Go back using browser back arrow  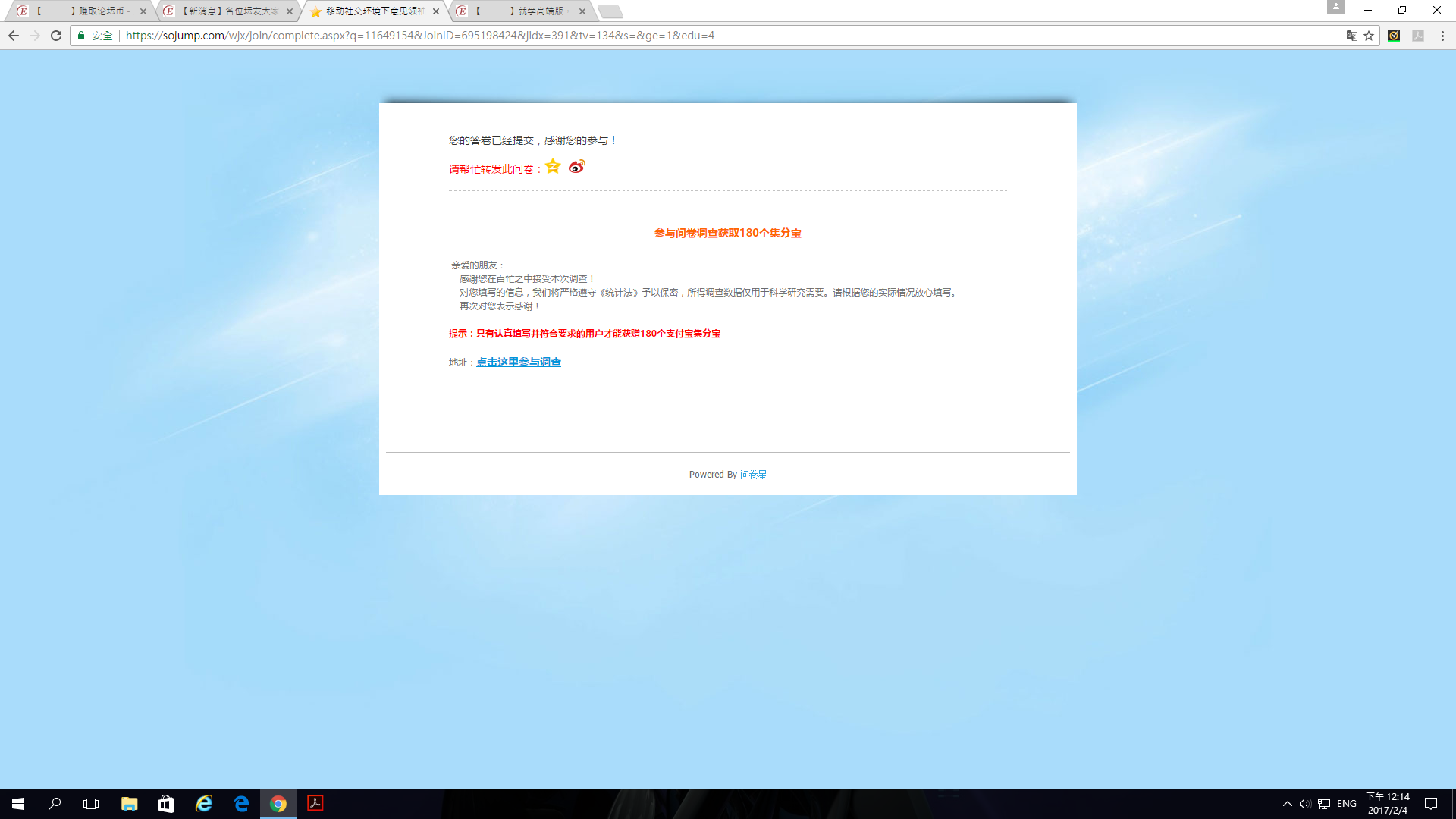click(14, 36)
